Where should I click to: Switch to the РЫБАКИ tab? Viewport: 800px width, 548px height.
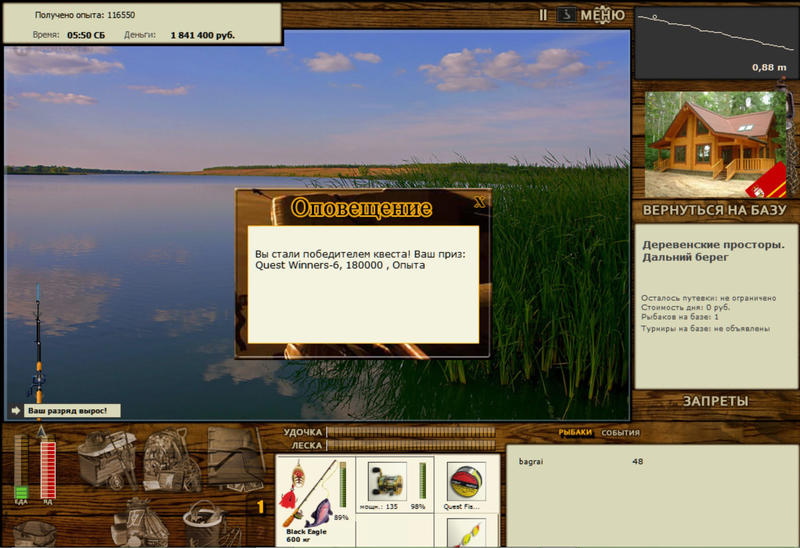tap(575, 433)
